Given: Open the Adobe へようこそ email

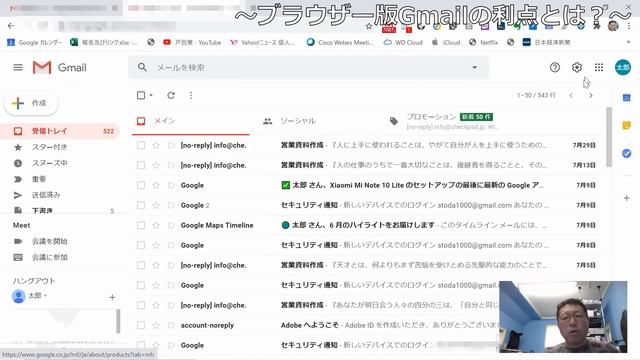Looking at the screenshot, I should pyautogui.click(x=309, y=325).
